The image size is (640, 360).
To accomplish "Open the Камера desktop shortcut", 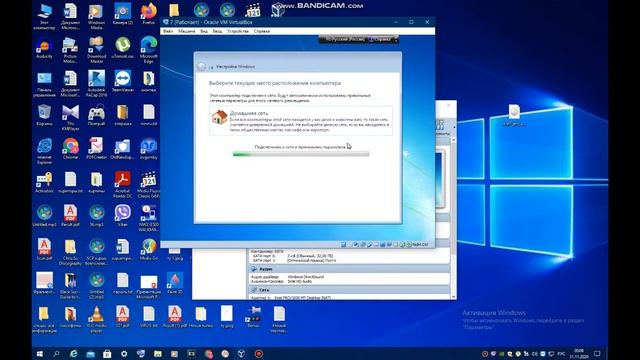I will pos(122,14).
